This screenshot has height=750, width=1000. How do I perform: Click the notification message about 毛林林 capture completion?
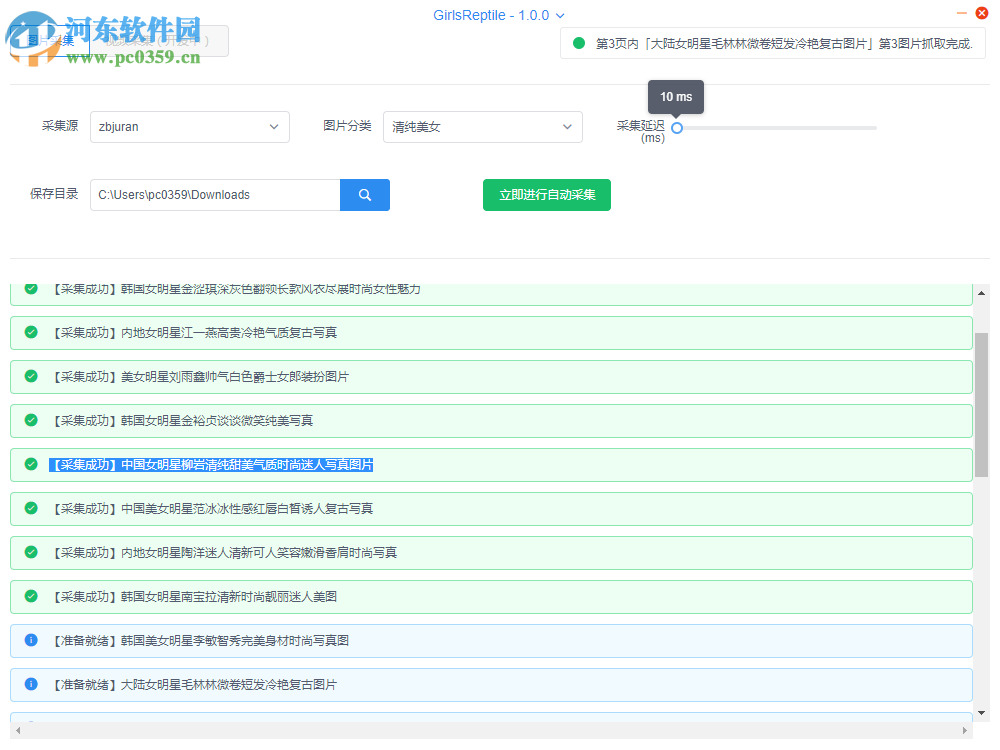784,43
